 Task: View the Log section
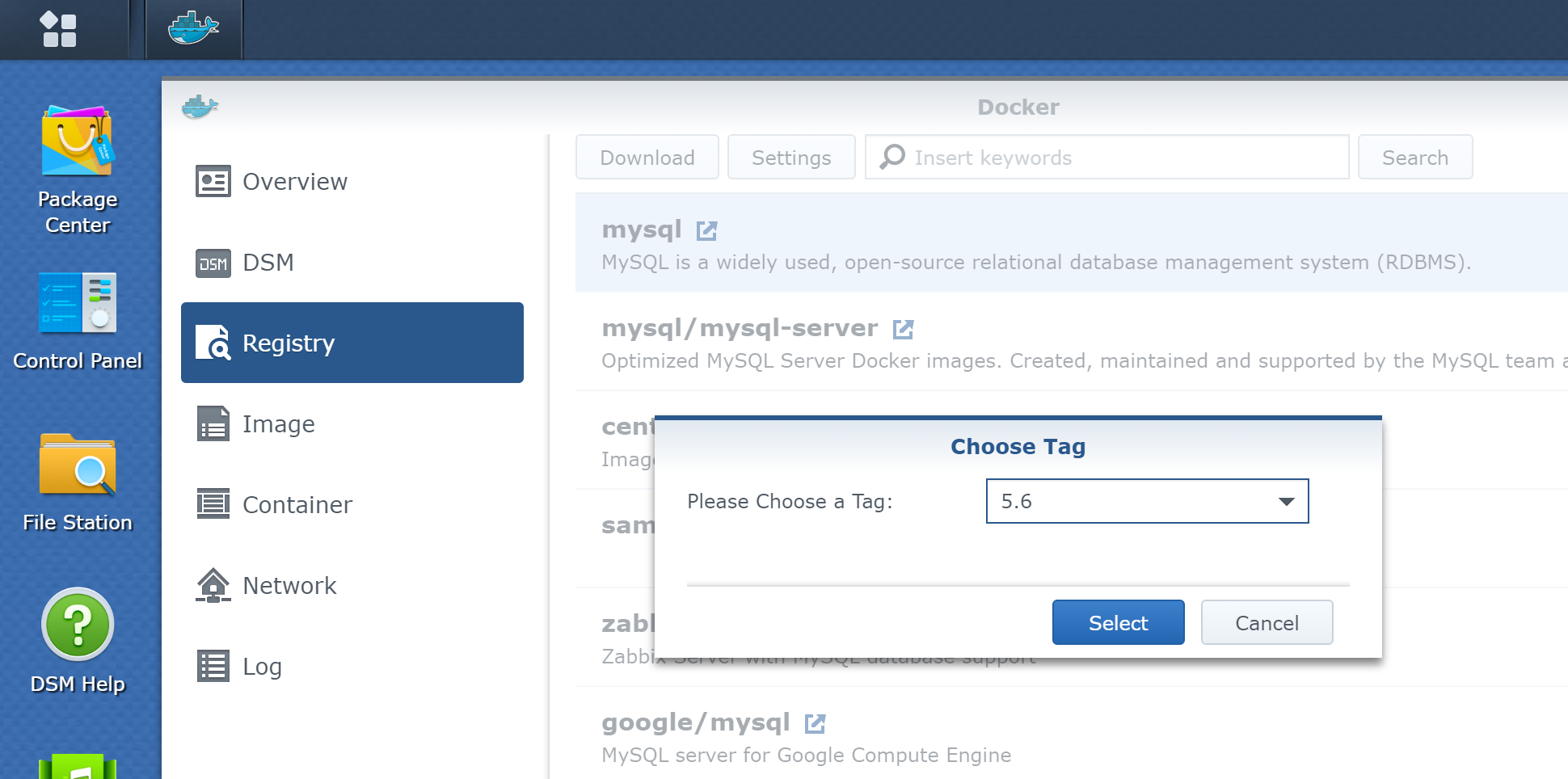point(262,667)
